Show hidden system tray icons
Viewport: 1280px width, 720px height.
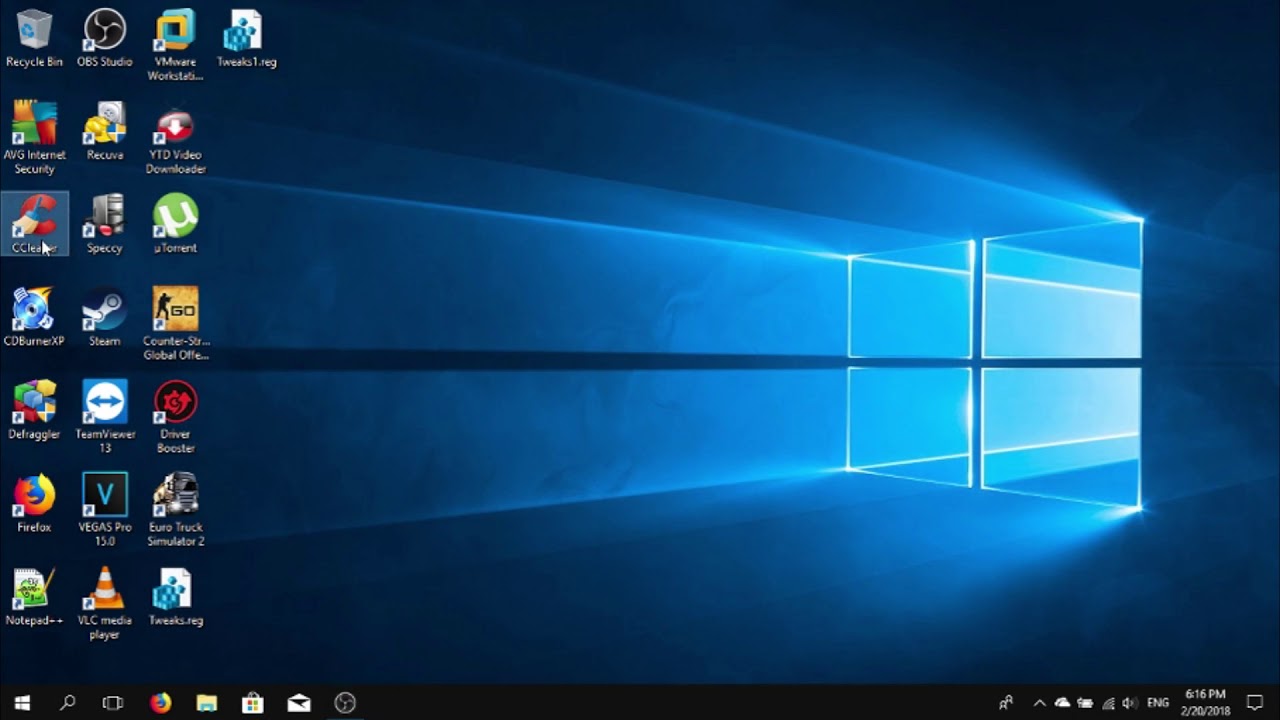click(x=1039, y=703)
